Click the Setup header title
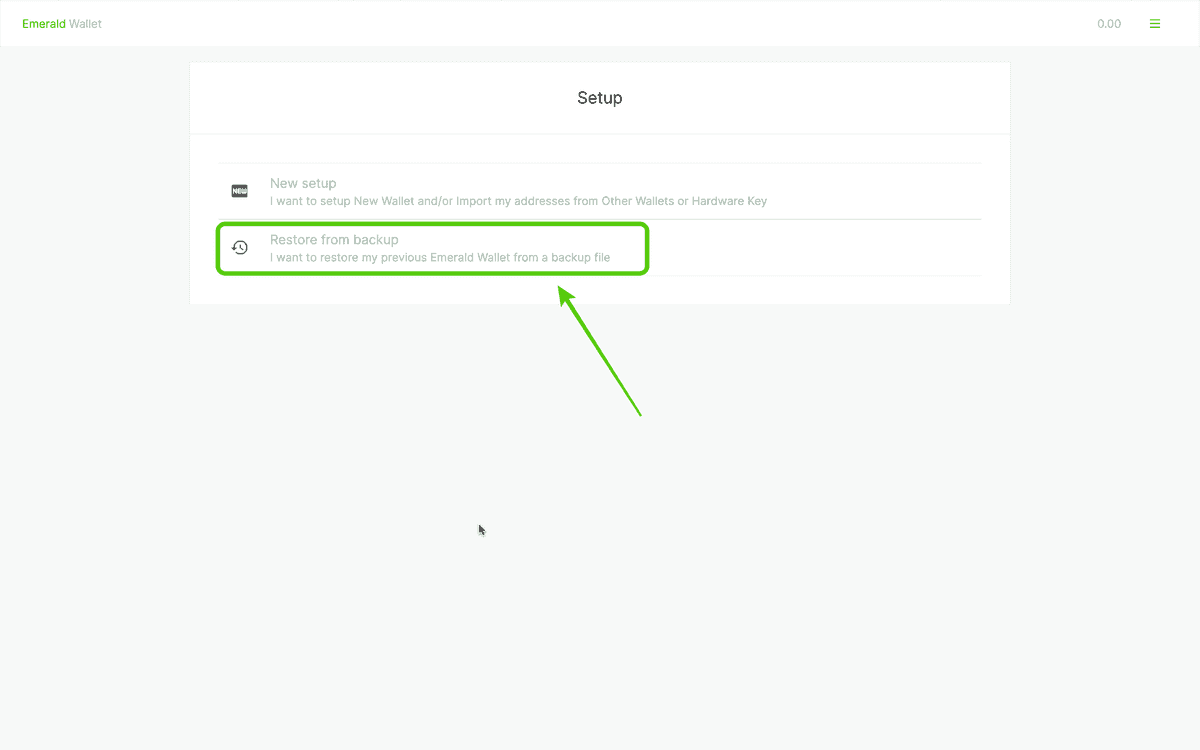The height and width of the screenshot is (750, 1200). point(599,97)
